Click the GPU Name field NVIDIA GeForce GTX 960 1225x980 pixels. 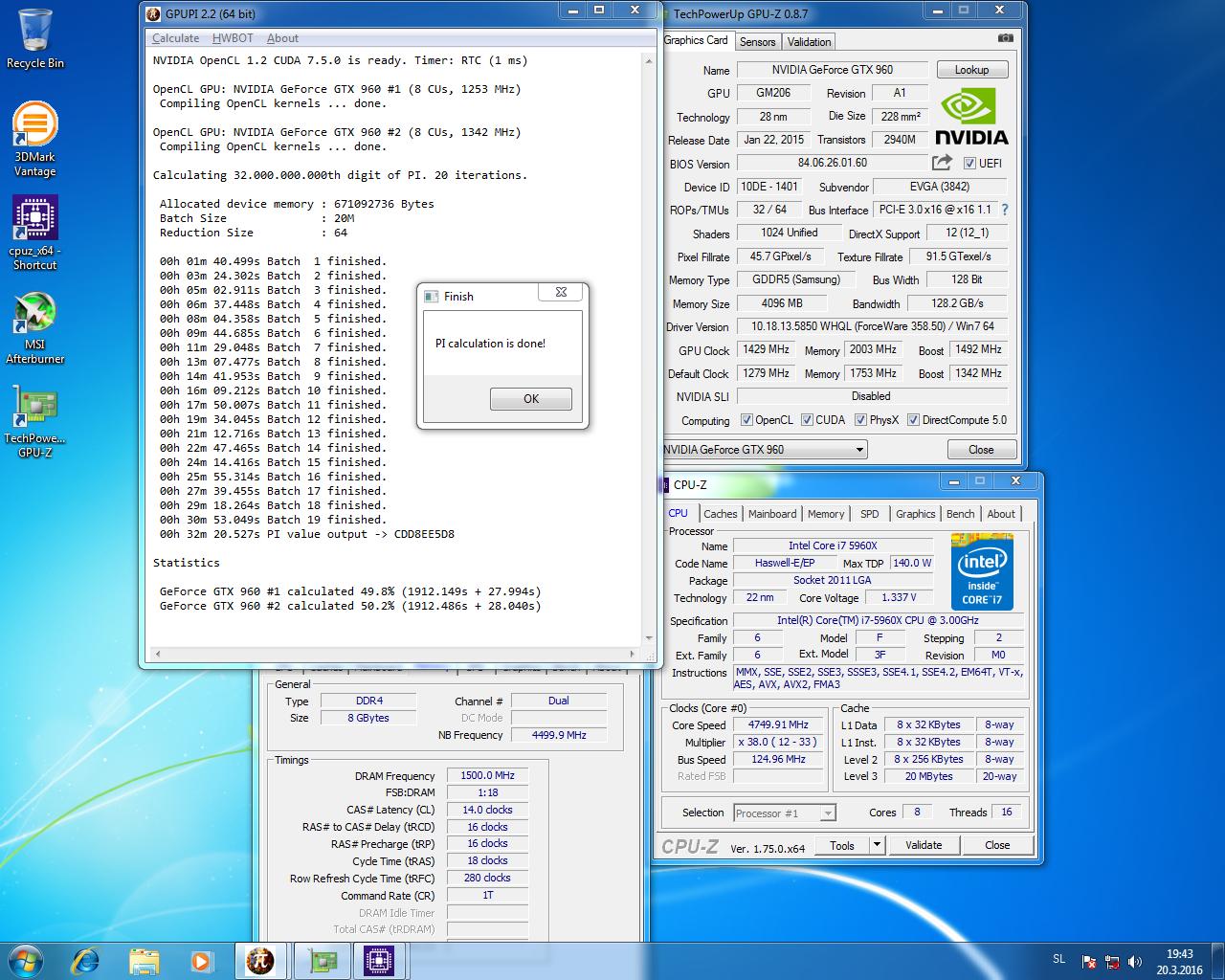pos(832,70)
